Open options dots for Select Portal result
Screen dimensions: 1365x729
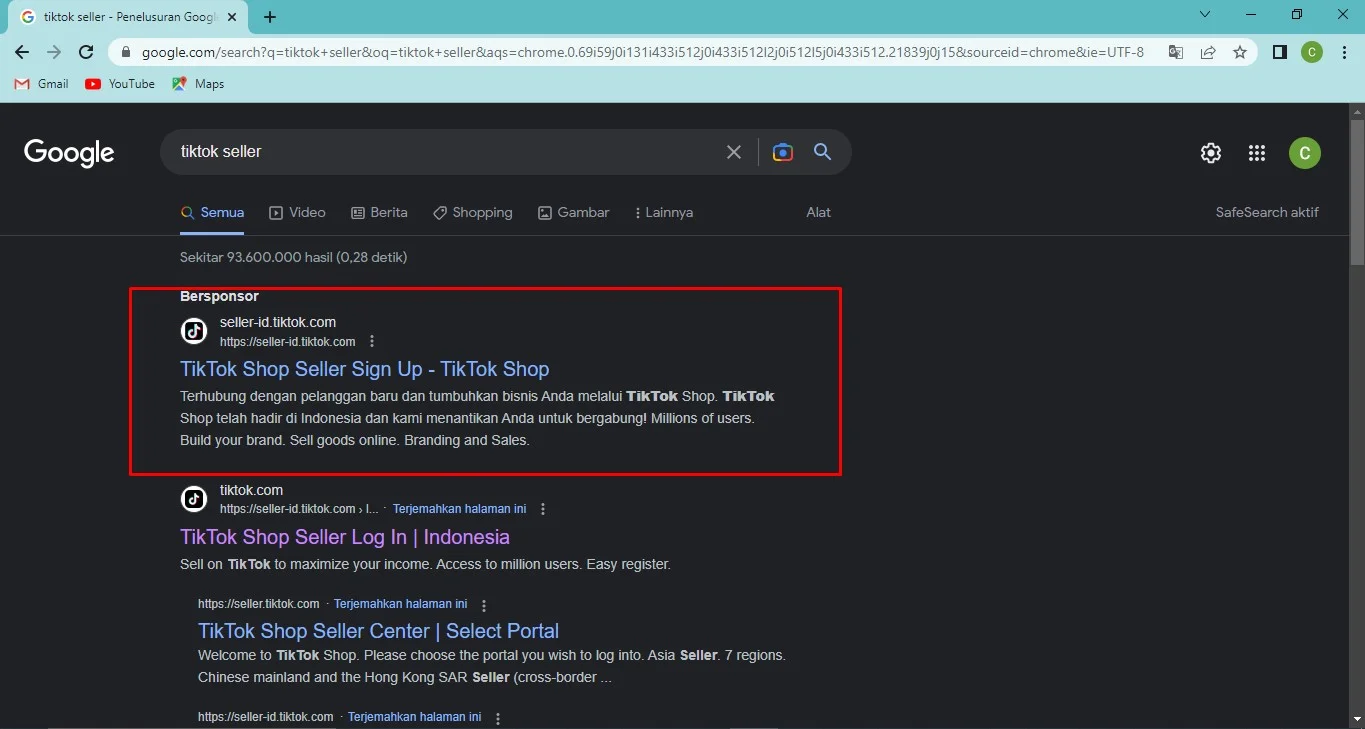click(x=484, y=605)
